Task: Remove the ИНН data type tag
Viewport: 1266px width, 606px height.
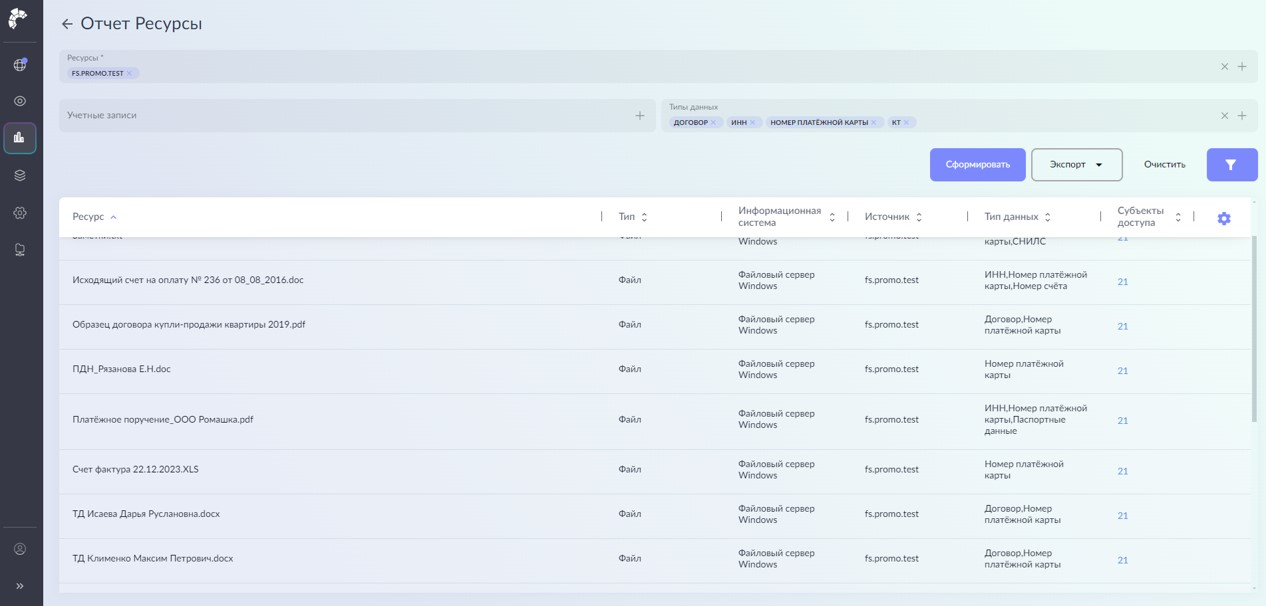Action: pyautogui.click(x=753, y=123)
